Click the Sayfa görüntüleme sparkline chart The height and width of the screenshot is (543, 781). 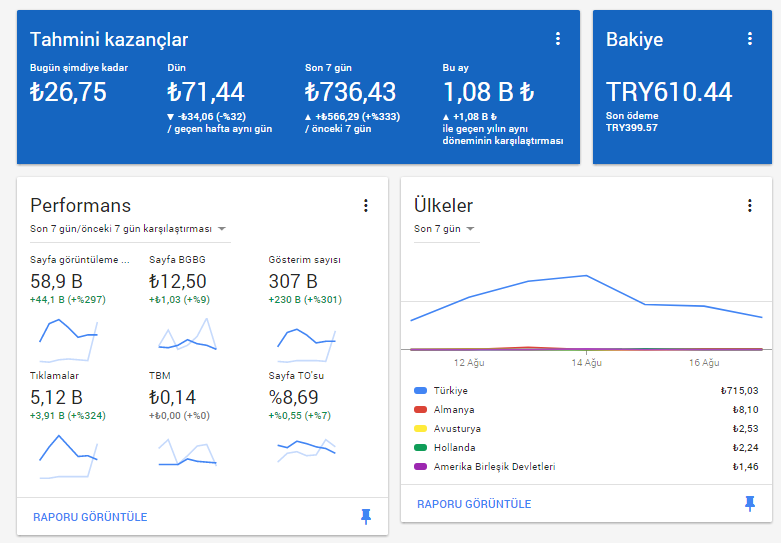(69, 340)
